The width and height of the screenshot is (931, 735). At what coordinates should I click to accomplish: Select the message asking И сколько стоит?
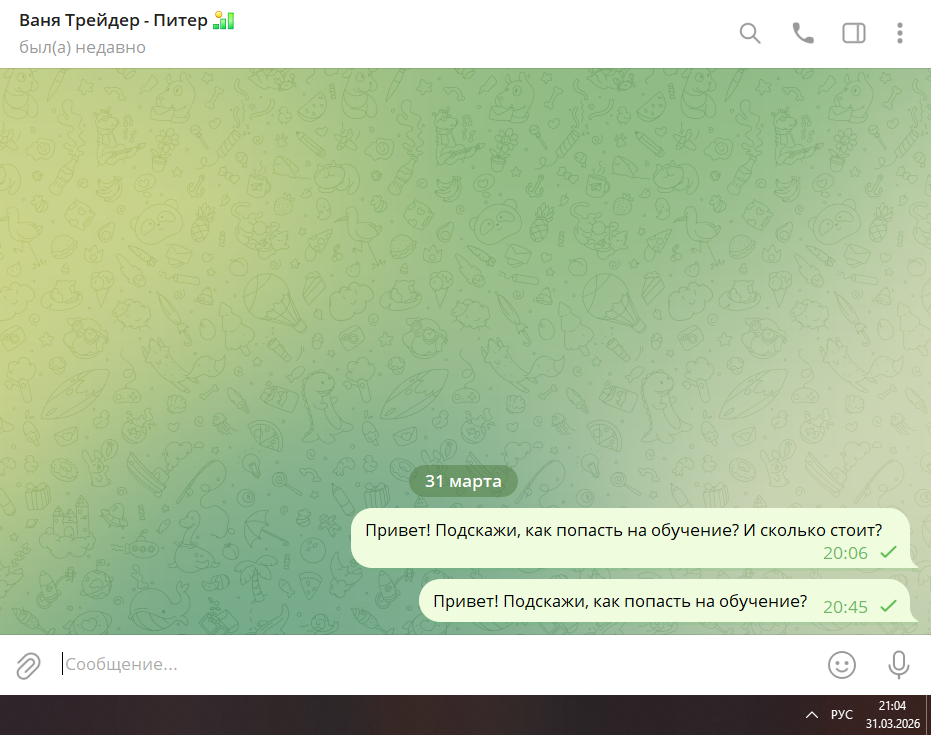[623, 530]
